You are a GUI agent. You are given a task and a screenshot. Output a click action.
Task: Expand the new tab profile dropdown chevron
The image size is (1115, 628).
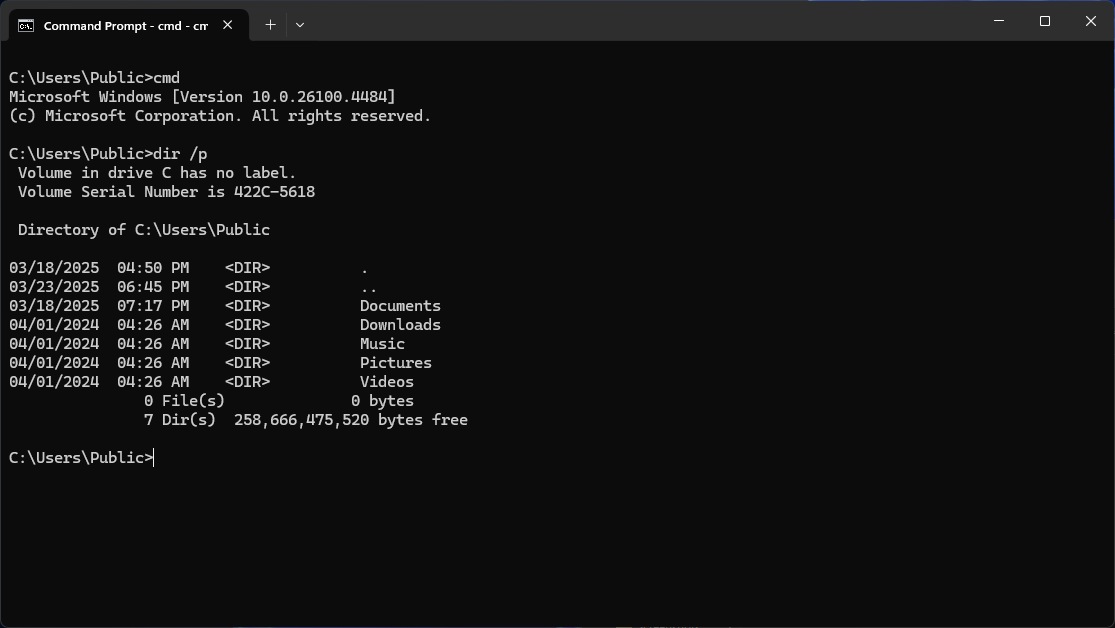click(x=299, y=25)
